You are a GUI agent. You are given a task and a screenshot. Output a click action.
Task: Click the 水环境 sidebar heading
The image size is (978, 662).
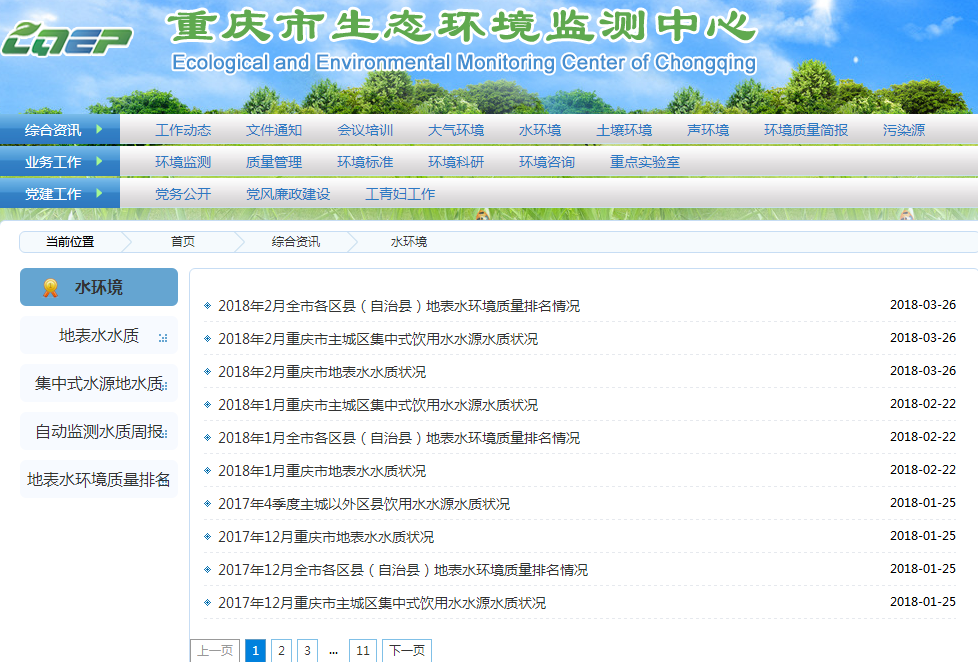click(99, 287)
